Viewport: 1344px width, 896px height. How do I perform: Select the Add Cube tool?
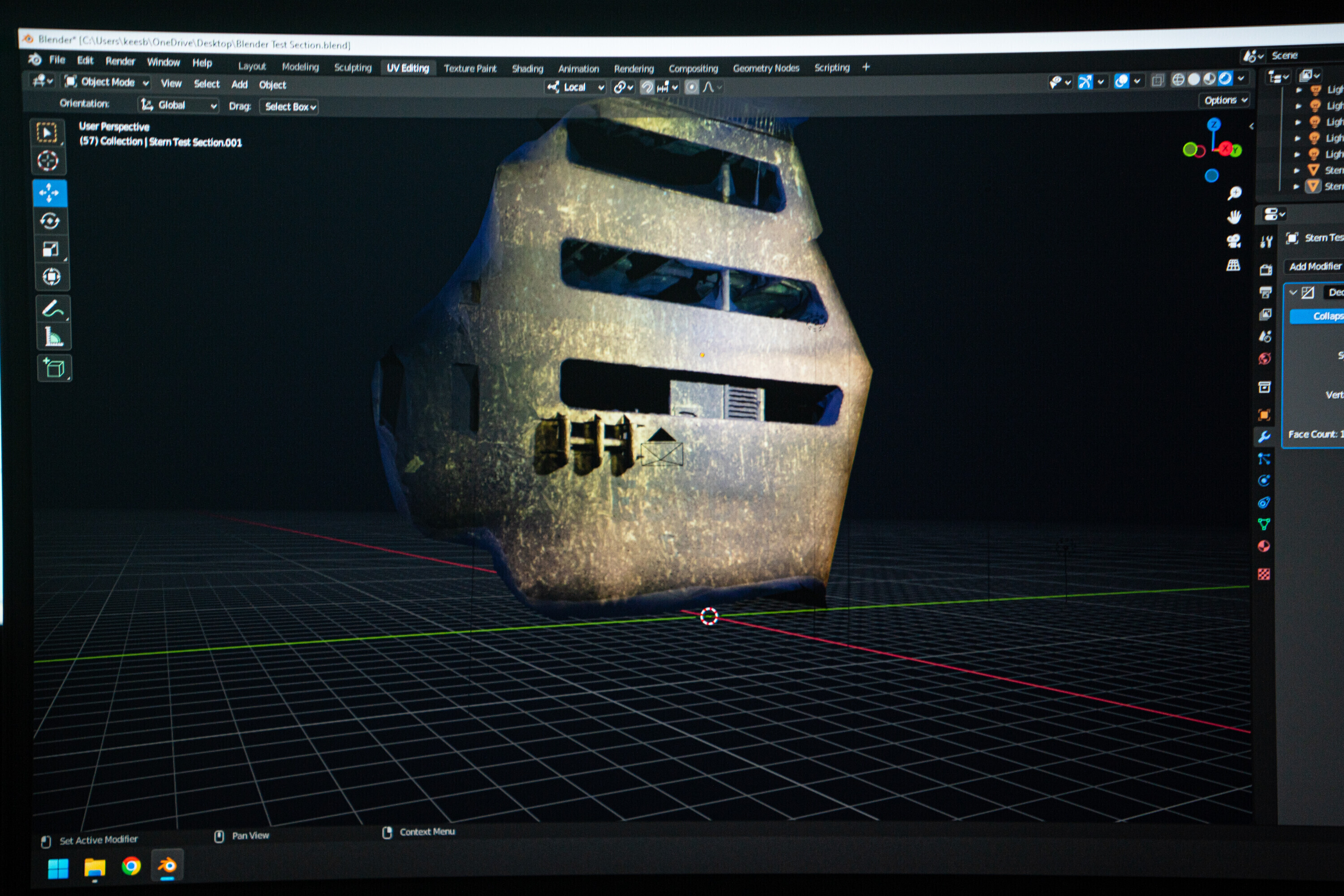coord(55,369)
